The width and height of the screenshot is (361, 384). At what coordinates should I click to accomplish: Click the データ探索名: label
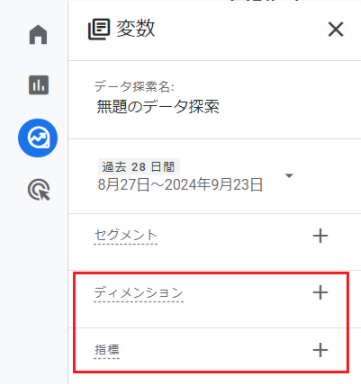pos(134,87)
